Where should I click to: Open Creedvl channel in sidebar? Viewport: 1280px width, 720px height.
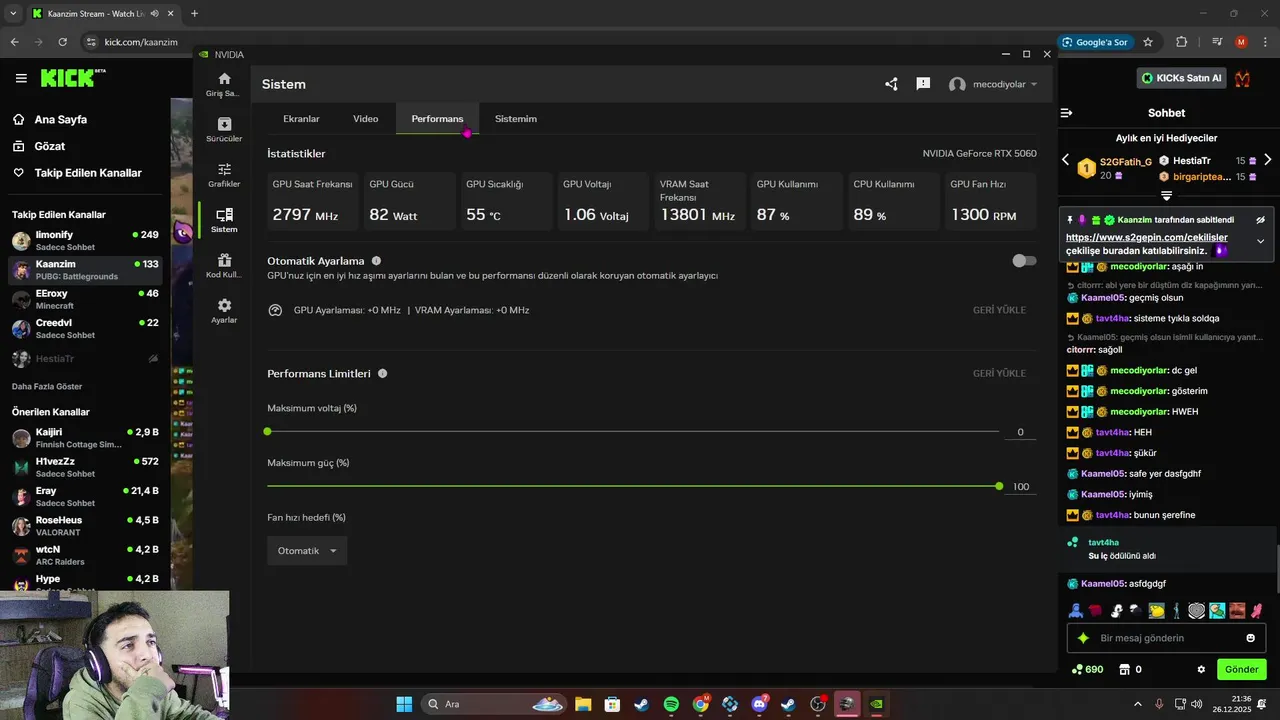pyautogui.click(x=85, y=329)
